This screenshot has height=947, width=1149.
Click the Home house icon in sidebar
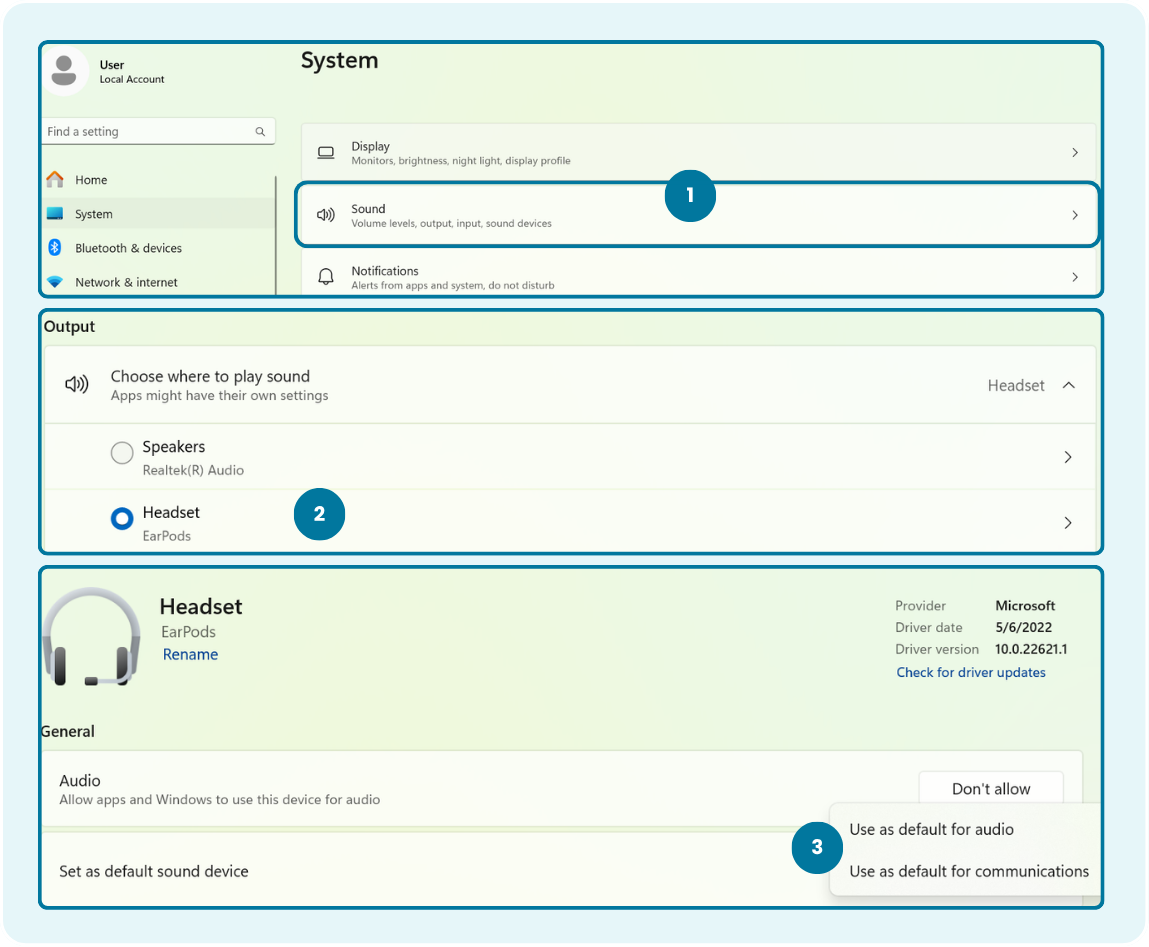(55, 180)
